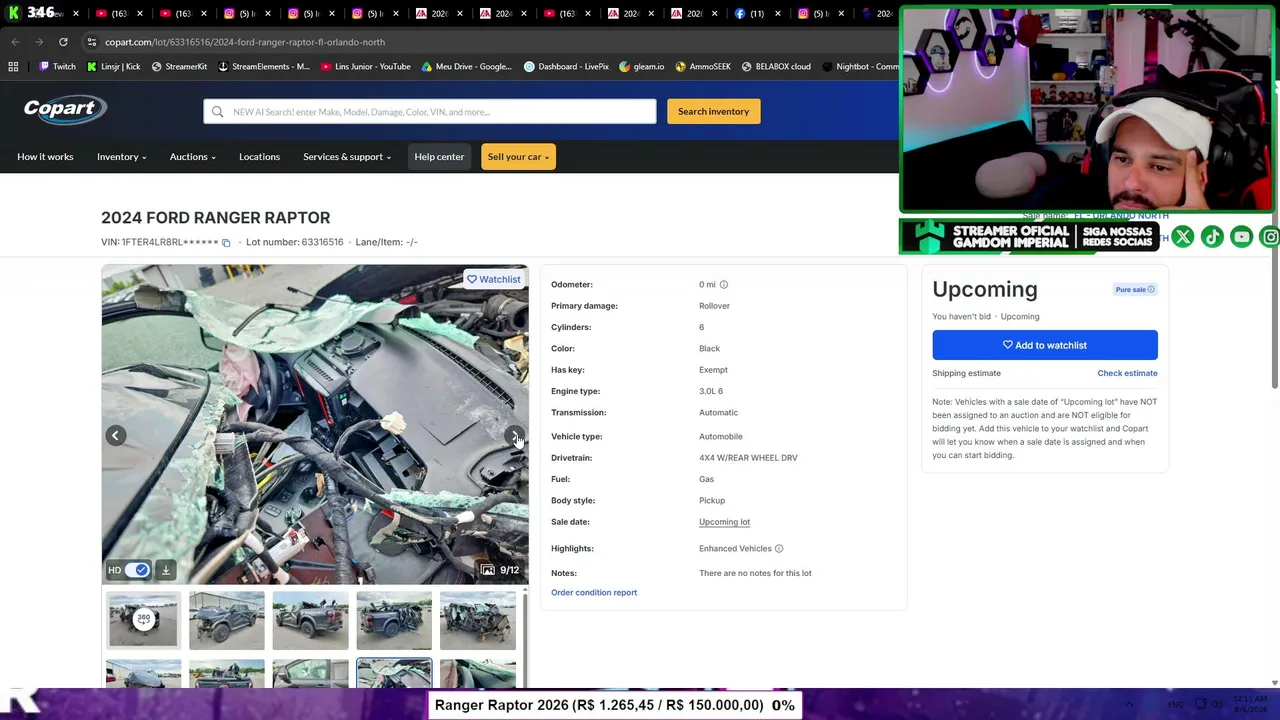Open the Linsjr | Kick bookmark
Screen dimensions: 1280x720
[114, 67]
